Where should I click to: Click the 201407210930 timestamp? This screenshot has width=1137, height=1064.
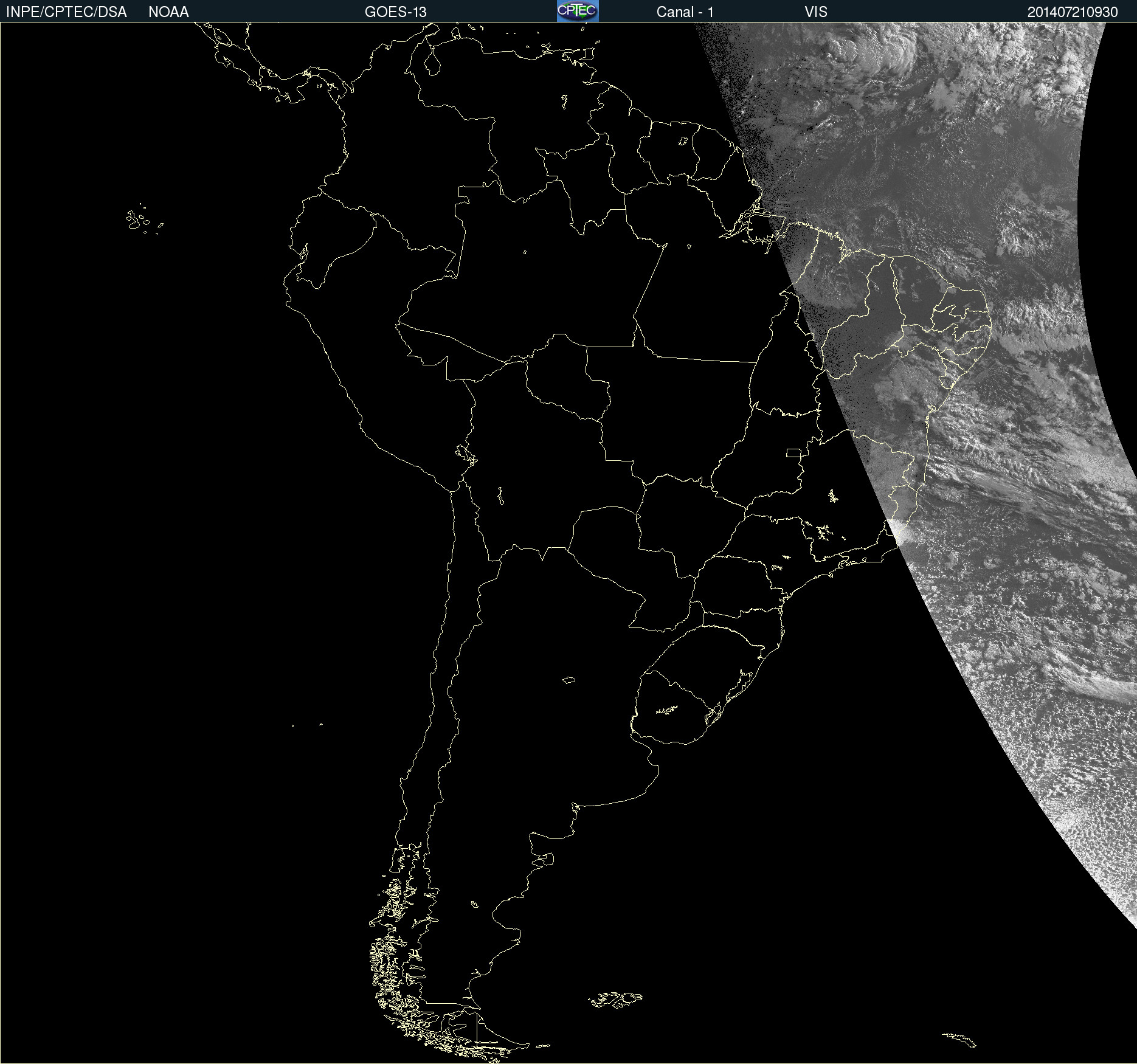(1073, 12)
